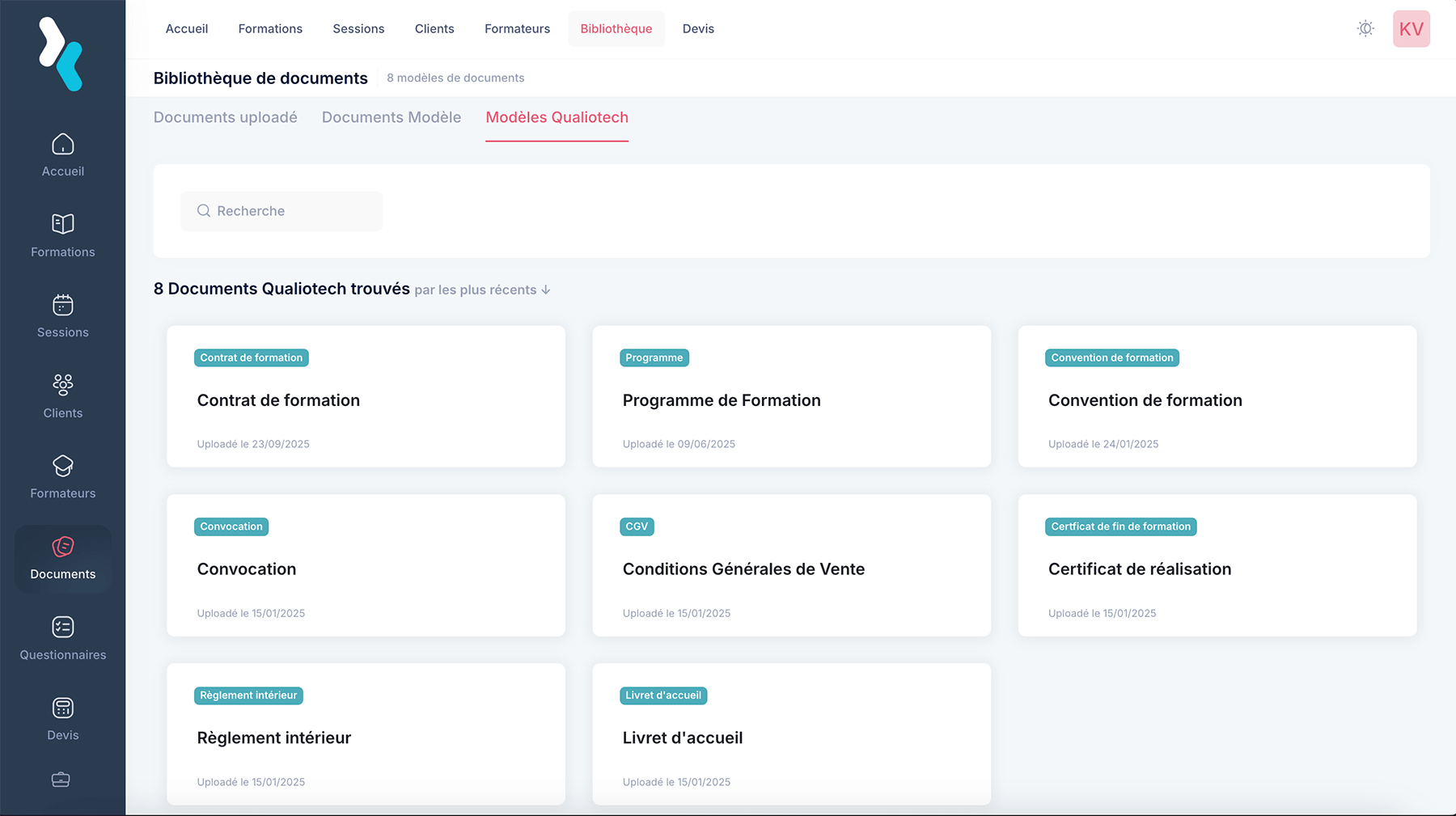
Task: Switch to the Documents Modèle tab
Action: 392,117
